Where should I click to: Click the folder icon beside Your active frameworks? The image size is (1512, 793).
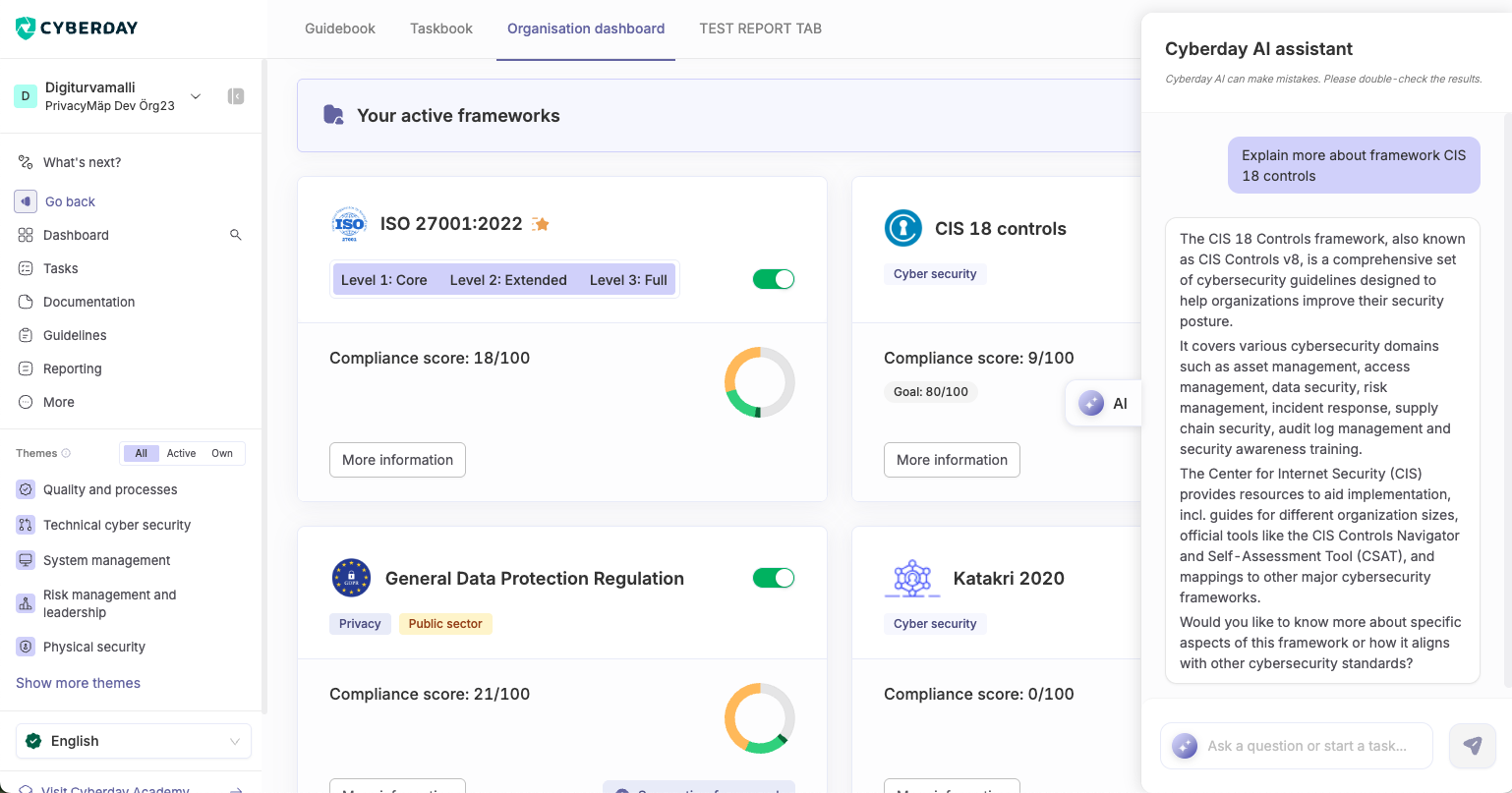[334, 115]
